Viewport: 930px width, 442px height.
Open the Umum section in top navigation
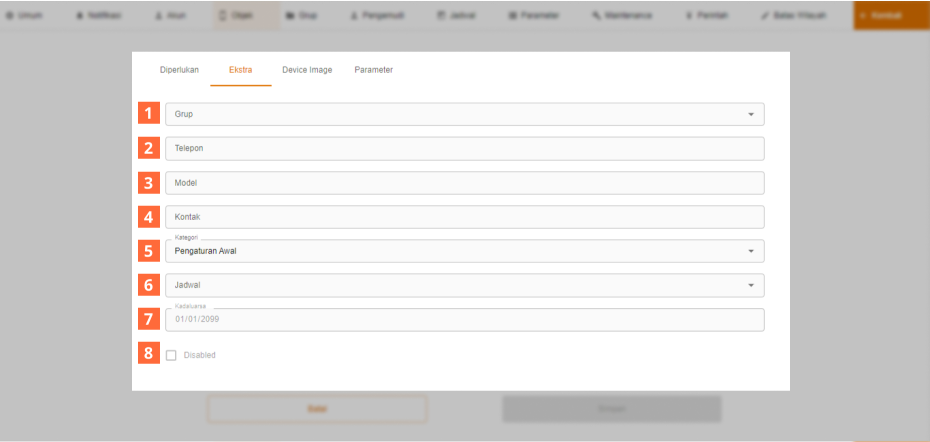pyautogui.click(x=25, y=16)
